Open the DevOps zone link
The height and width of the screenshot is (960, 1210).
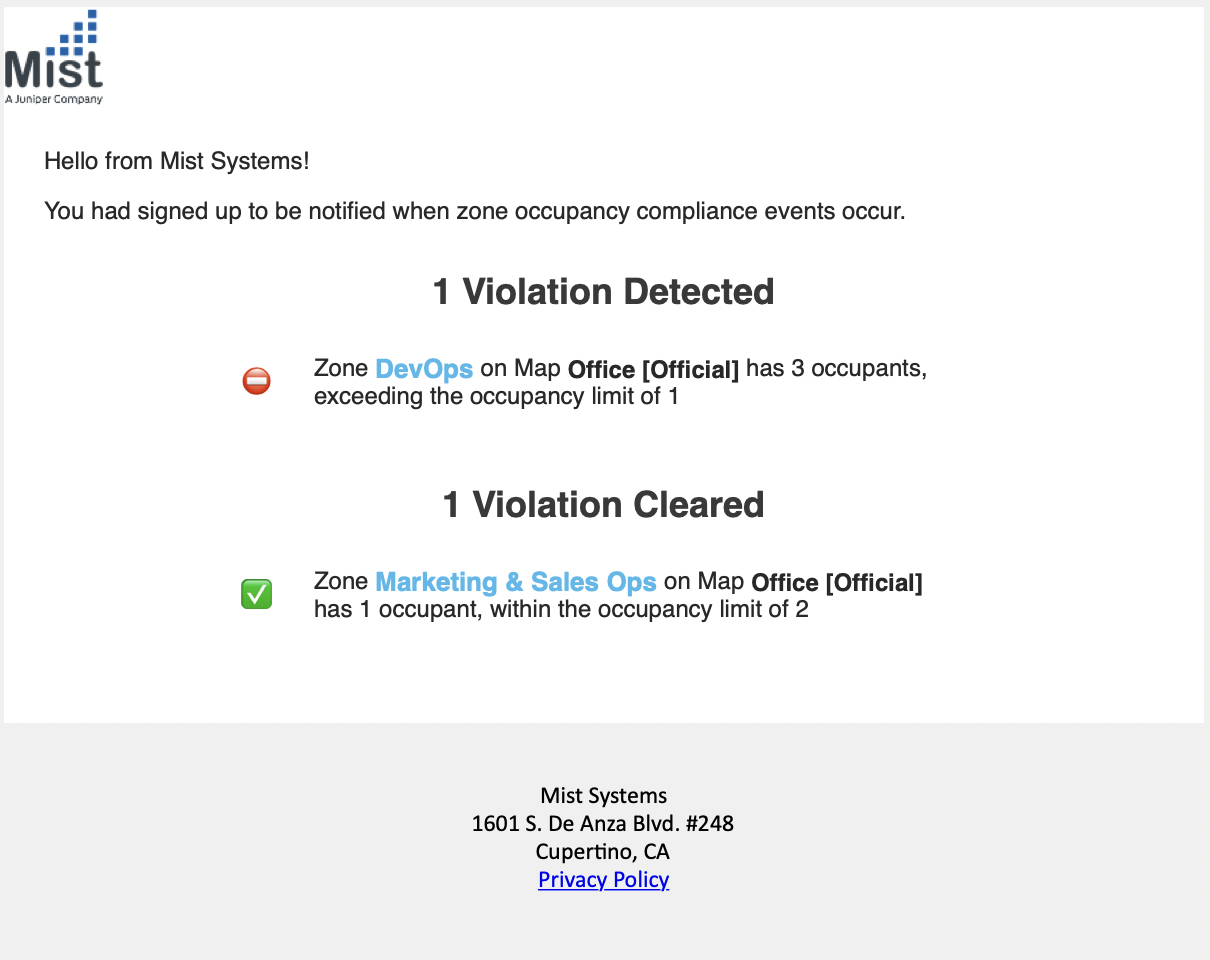(x=424, y=368)
